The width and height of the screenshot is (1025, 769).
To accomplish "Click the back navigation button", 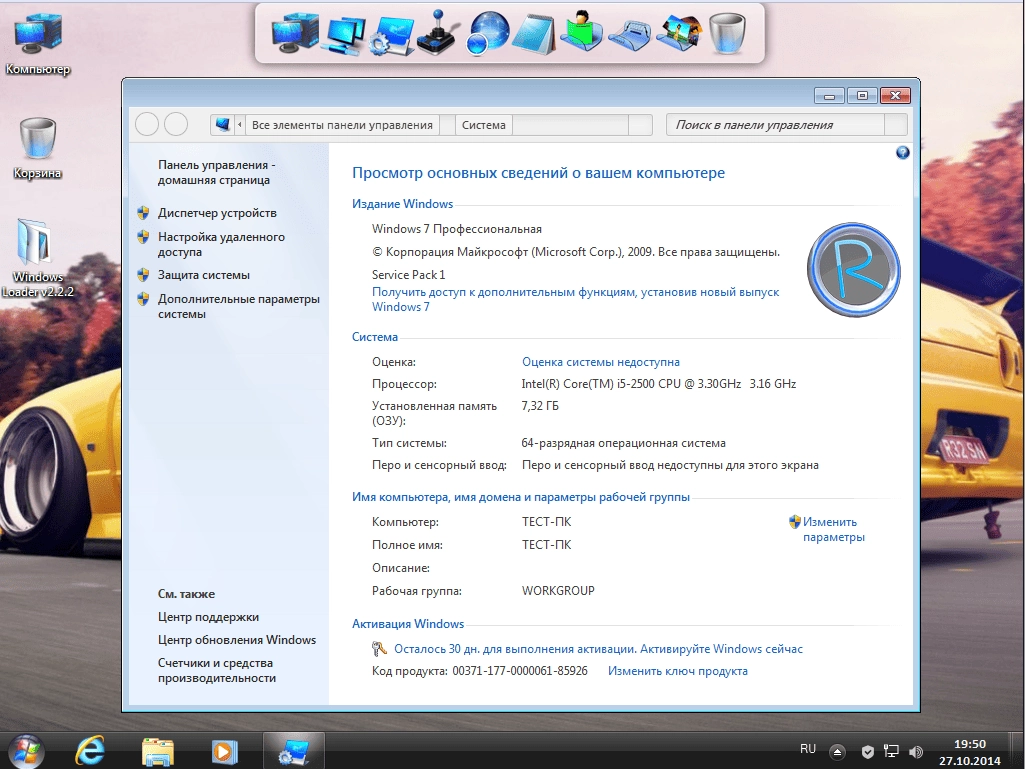I will click(147, 124).
